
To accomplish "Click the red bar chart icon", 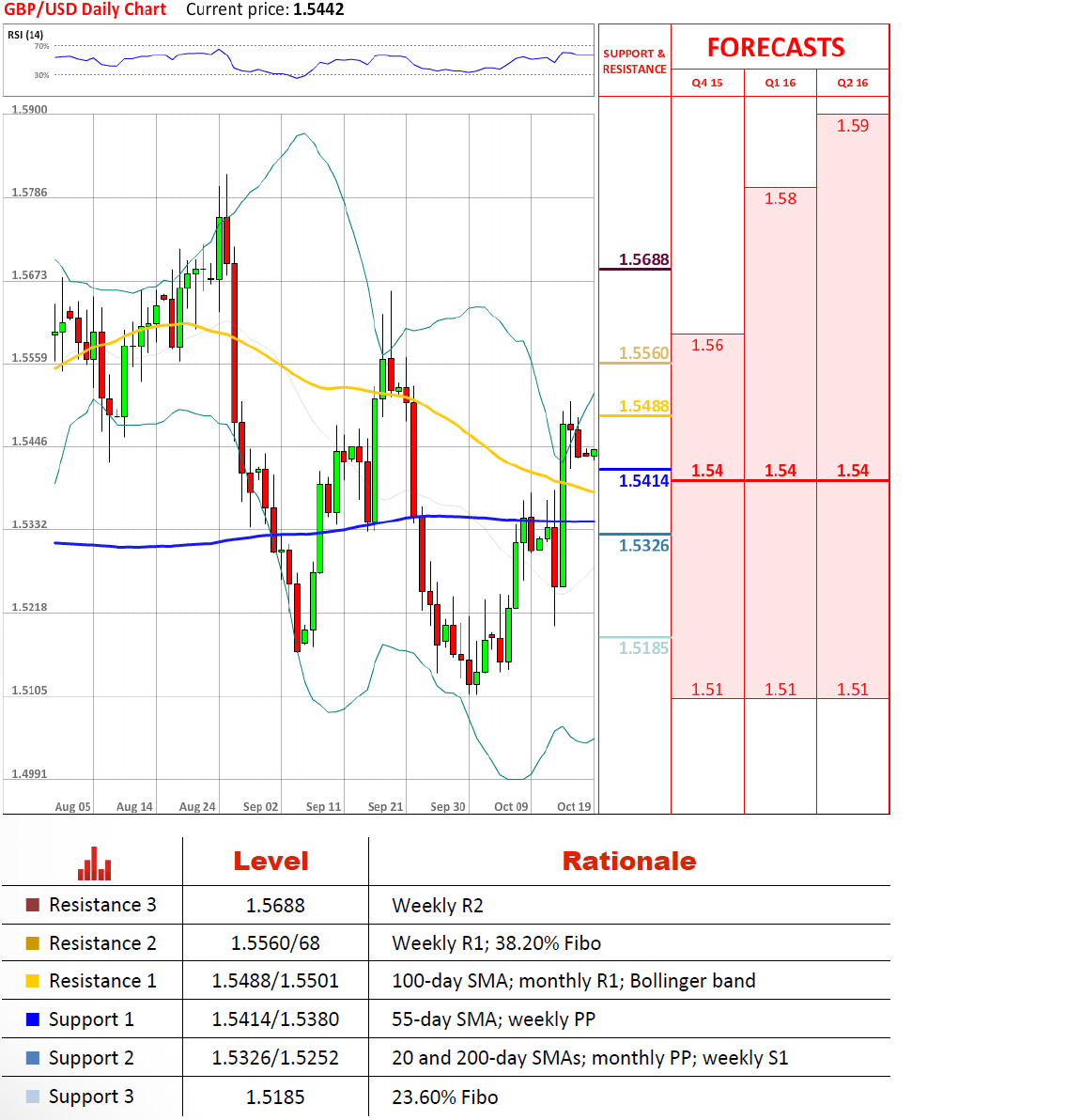I will [x=94, y=863].
